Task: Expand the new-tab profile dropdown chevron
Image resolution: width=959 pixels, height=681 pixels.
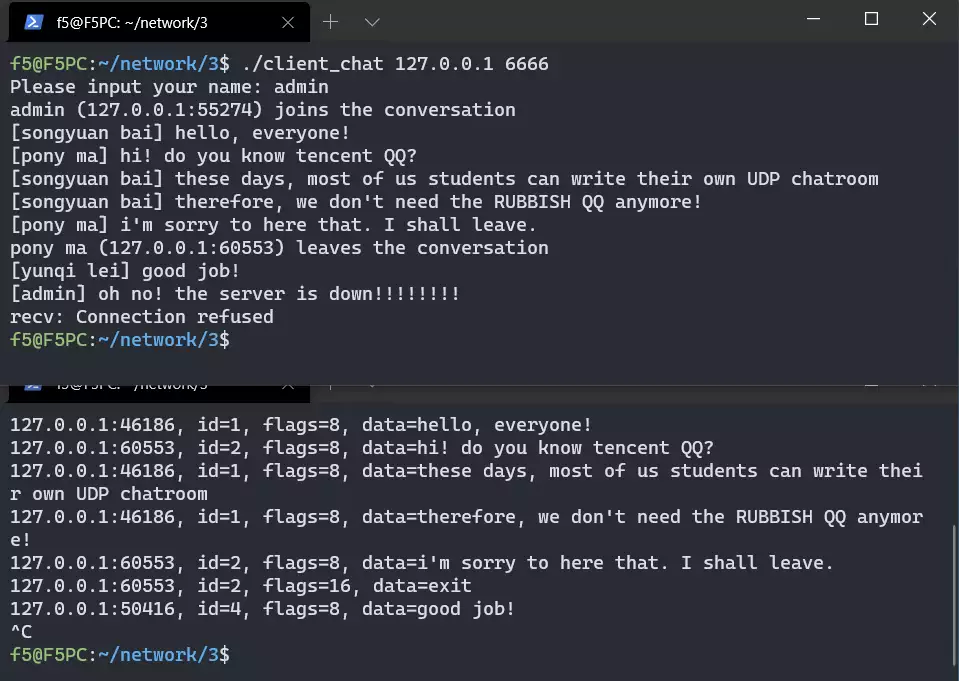Action: [x=372, y=21]
